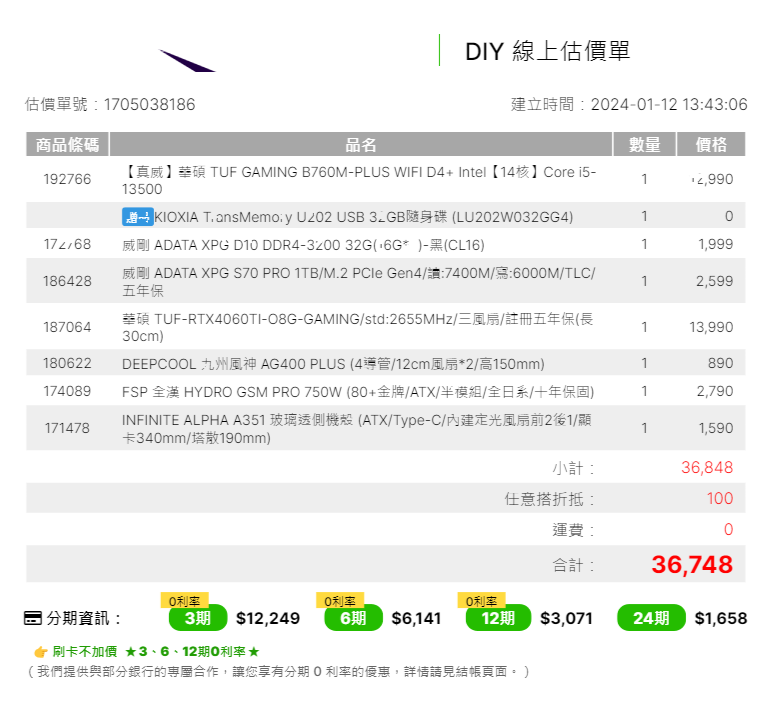Click the price 2,790
The width and height of the screenshot is (772, 703).
pos(715,391)
